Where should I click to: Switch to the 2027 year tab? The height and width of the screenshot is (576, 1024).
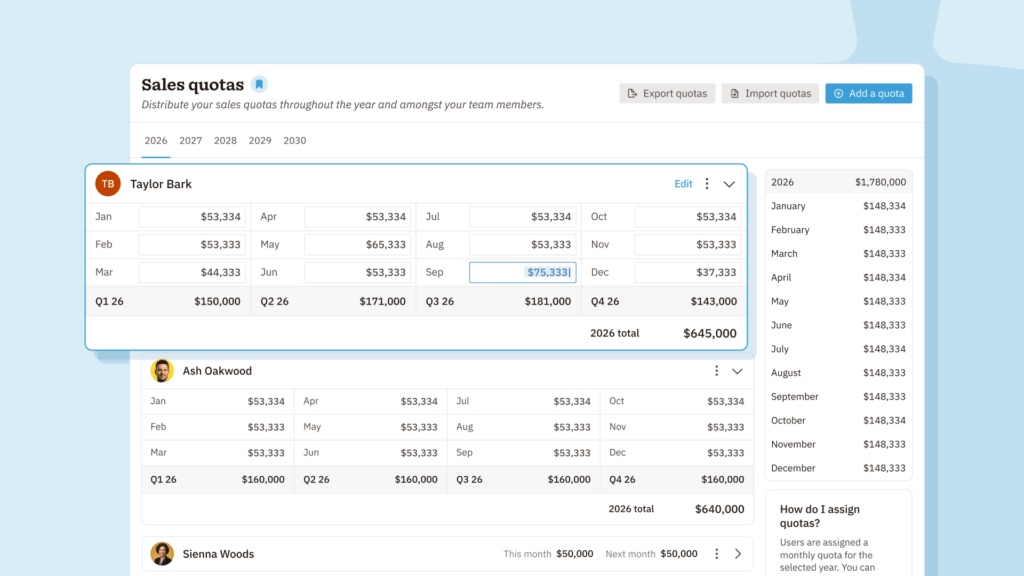191,140
